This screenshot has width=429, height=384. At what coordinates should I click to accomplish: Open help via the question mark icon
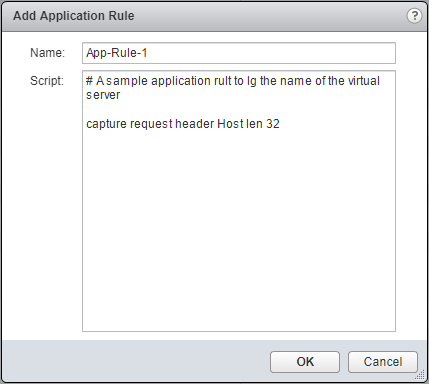coord(414,16)
